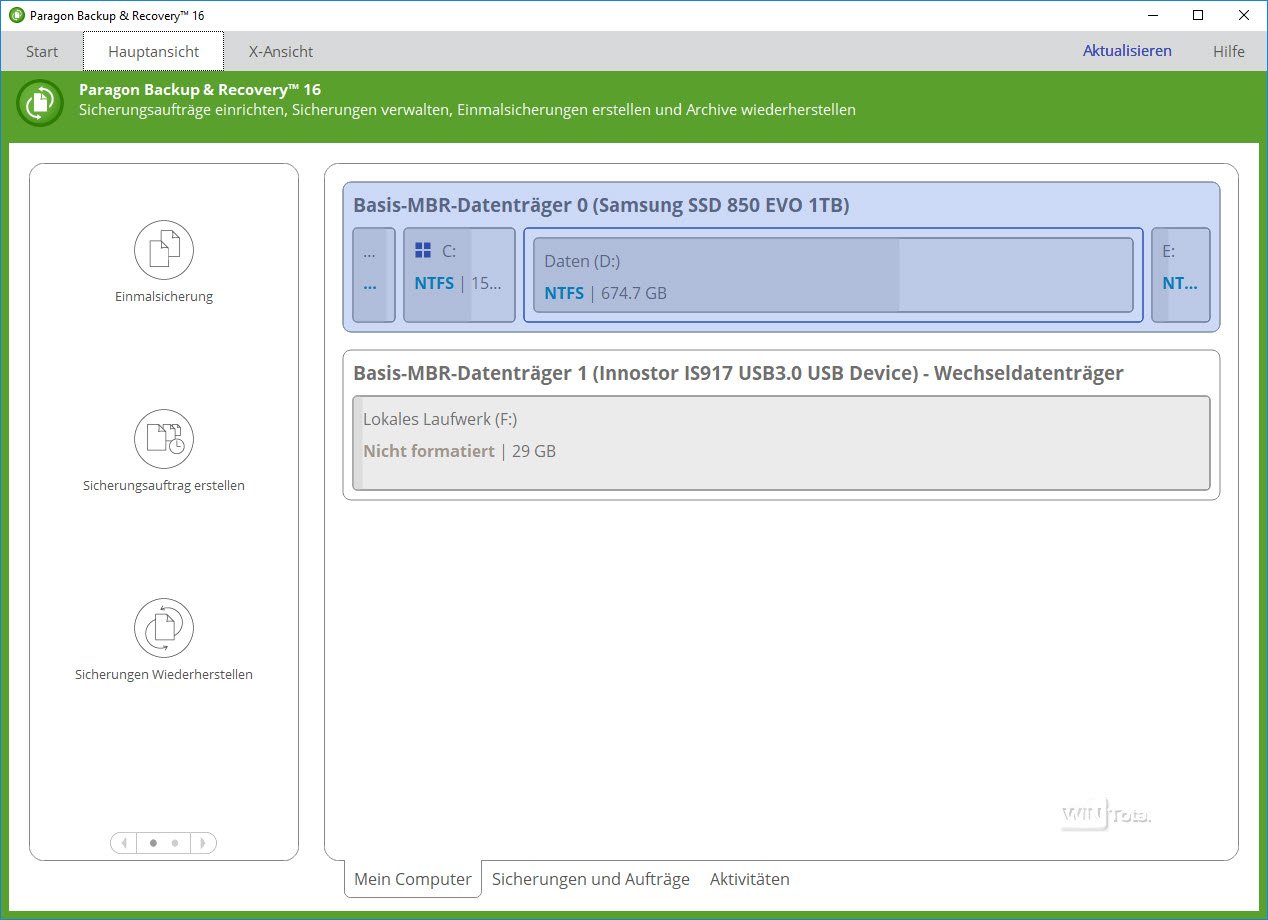Select the E: partition block
The height and width of the screenshot is (920, 1268).
tap(1181, 275)
